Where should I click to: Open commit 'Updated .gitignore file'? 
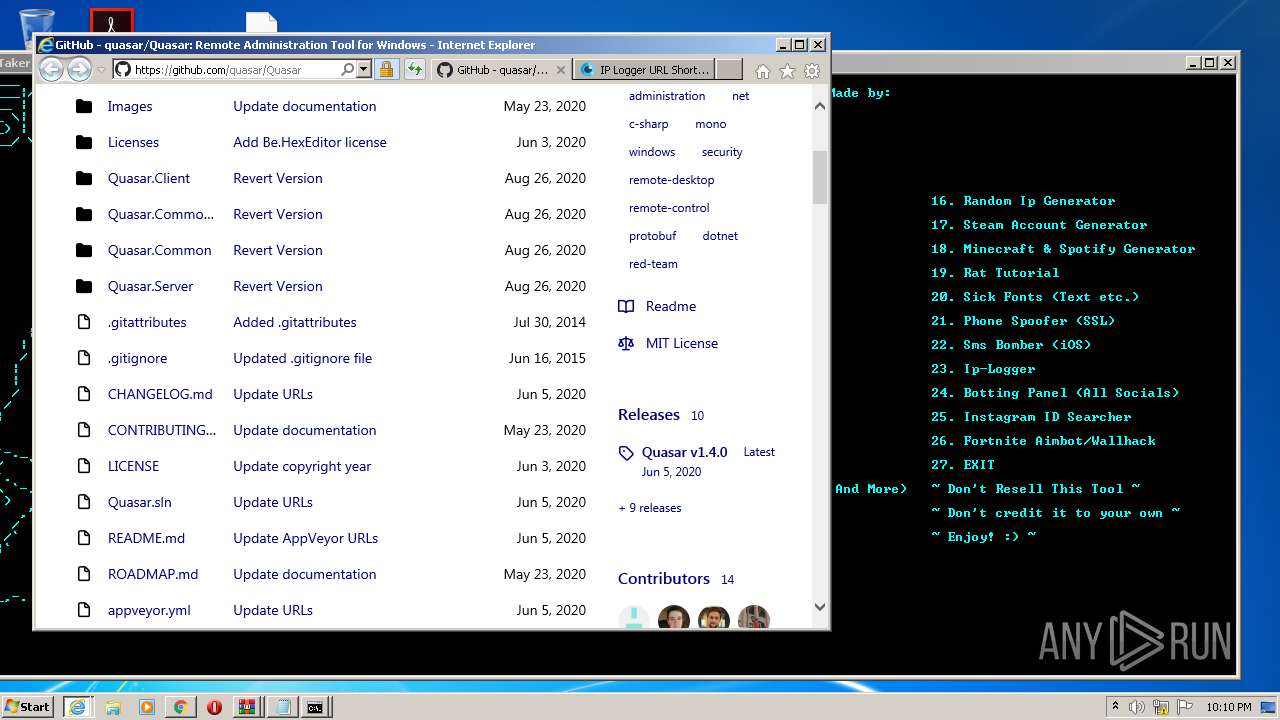click(x=302, y=358)
